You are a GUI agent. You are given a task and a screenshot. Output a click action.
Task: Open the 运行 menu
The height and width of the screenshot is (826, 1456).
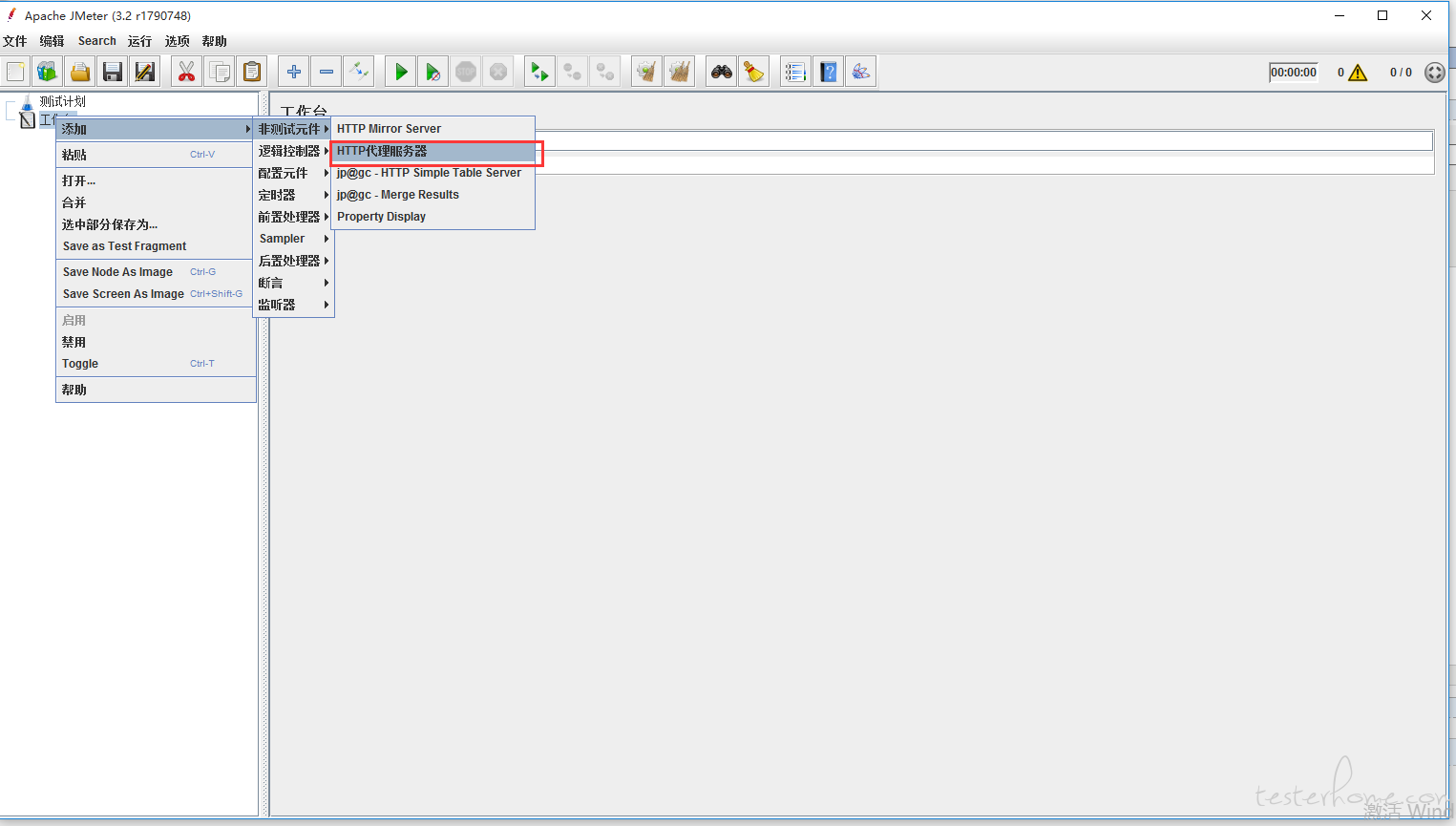pos(139,41)
